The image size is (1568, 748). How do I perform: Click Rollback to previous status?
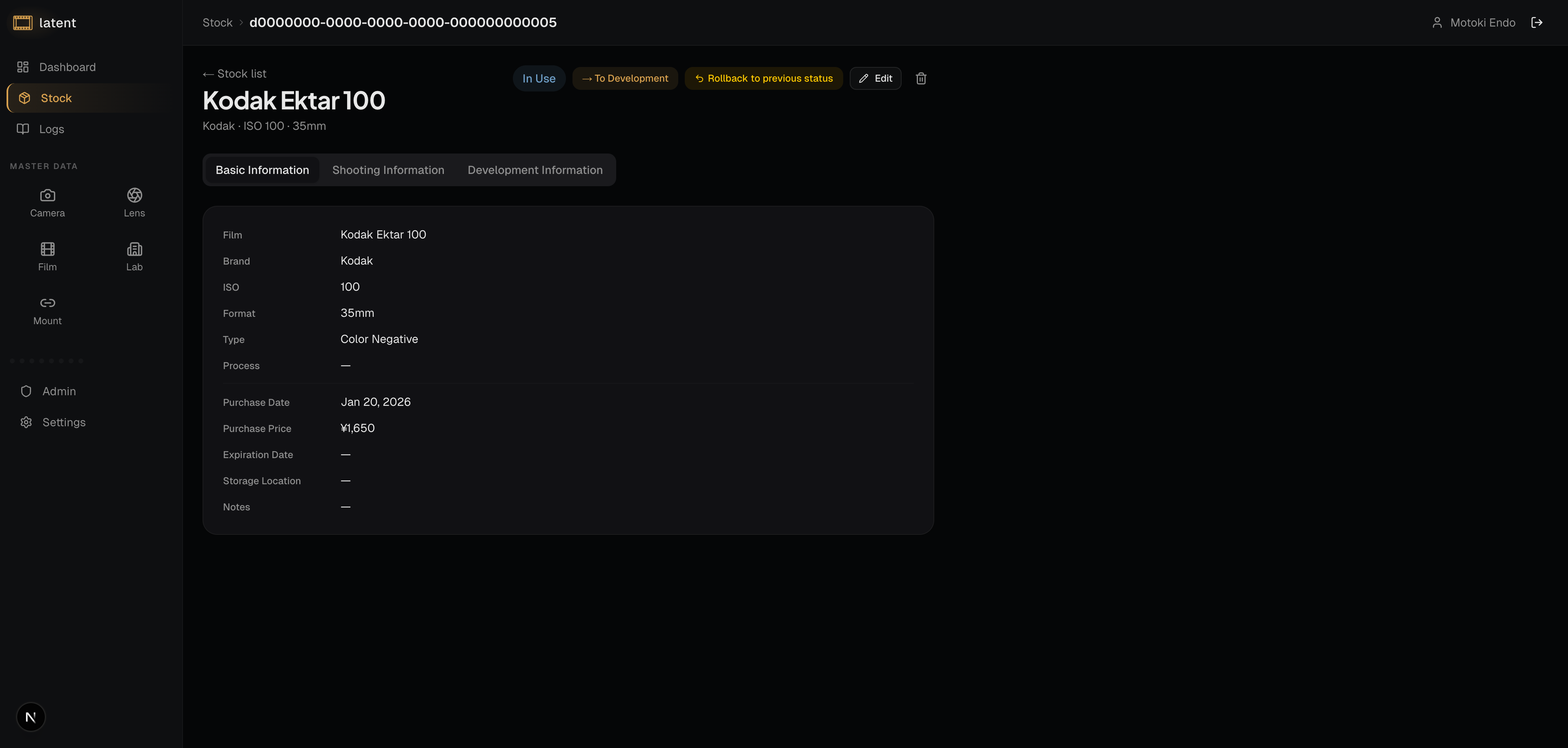pyautogui.click(x=763, y=78)
